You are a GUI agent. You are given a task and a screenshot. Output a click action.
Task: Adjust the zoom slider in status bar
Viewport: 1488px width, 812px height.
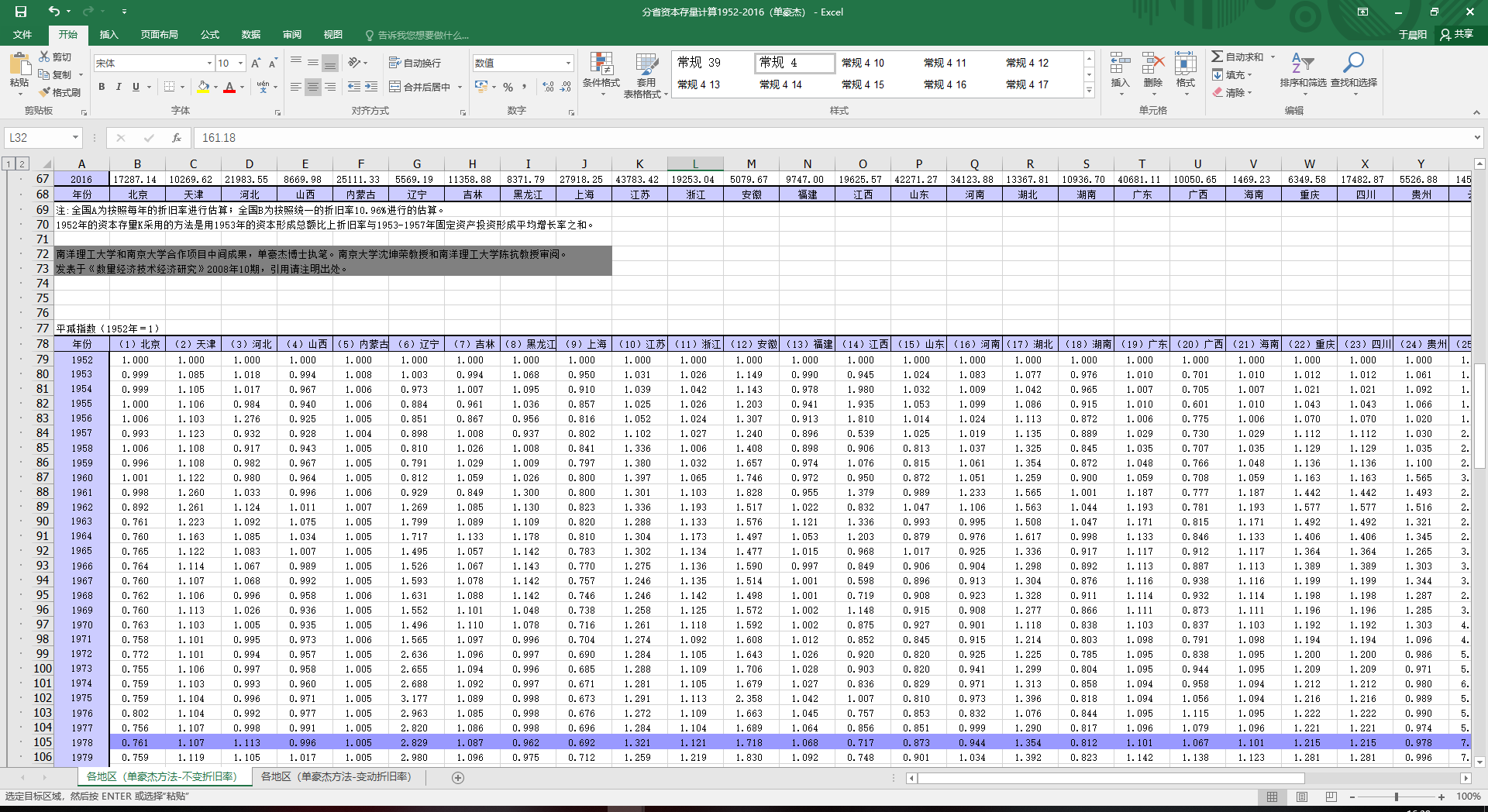point(1396,797)
